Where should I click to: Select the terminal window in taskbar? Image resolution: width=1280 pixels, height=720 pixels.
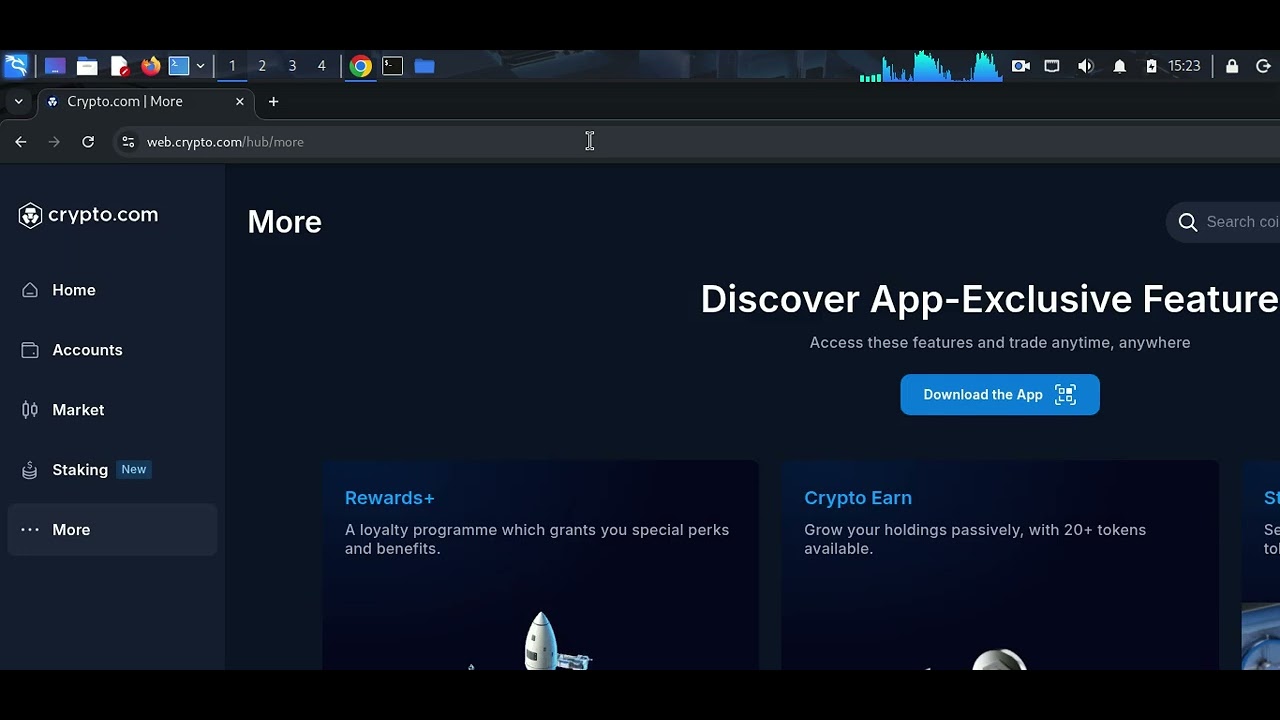point(392,66)
